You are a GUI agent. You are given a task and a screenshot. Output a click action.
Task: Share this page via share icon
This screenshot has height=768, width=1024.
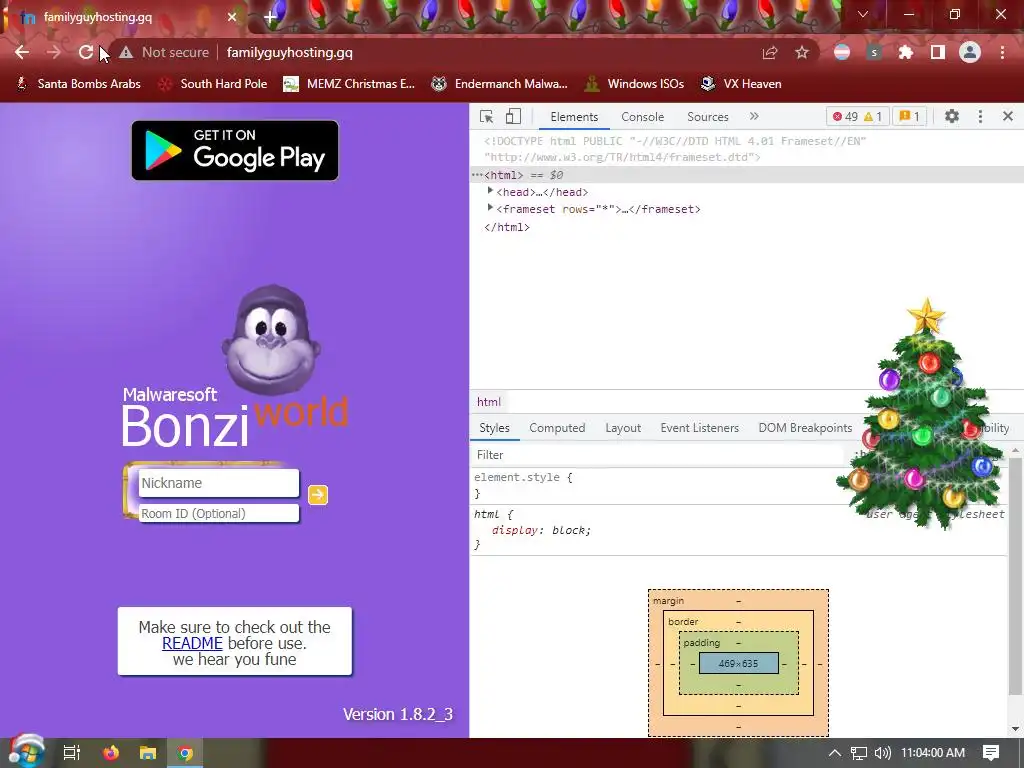coord(770,52)
